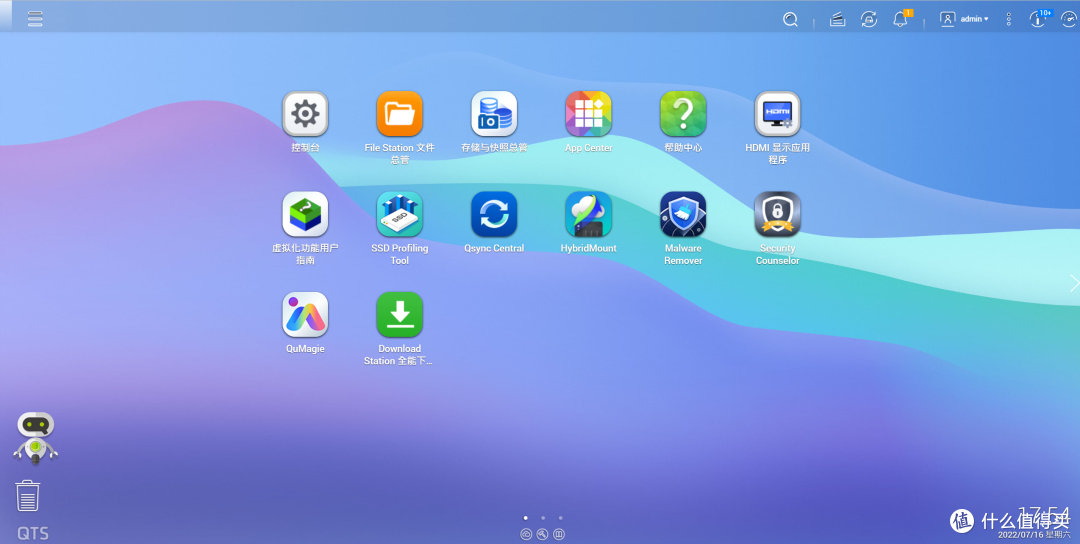Click the tools icon at bottom center
1080x544 pixels.
coord(543,534)
